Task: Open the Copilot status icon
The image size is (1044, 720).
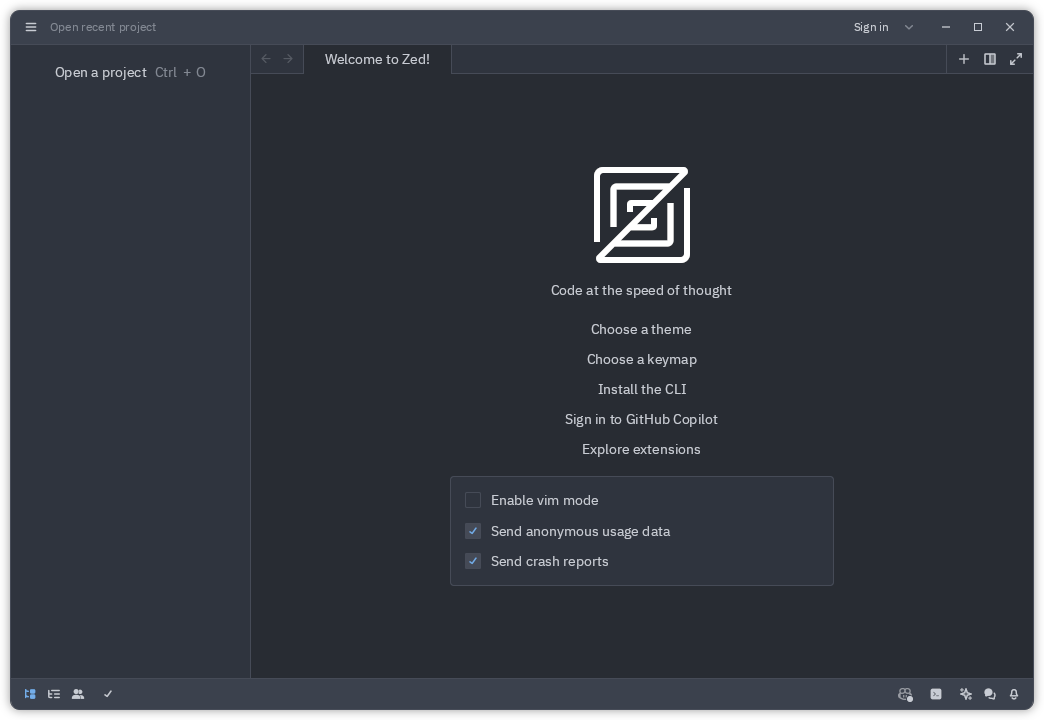Action: click(x=905, y=694)
